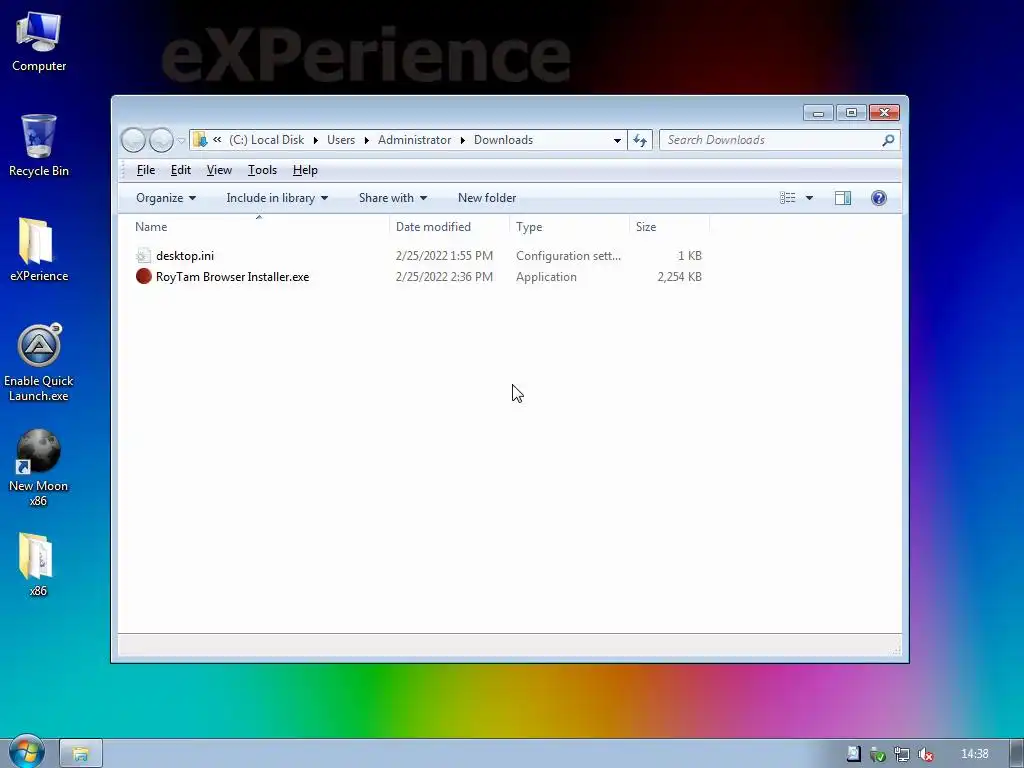This screenshot has height=768, width=1024.
Task: Click date 2/25/2022 1:55 PM
Action: (444, 256)
